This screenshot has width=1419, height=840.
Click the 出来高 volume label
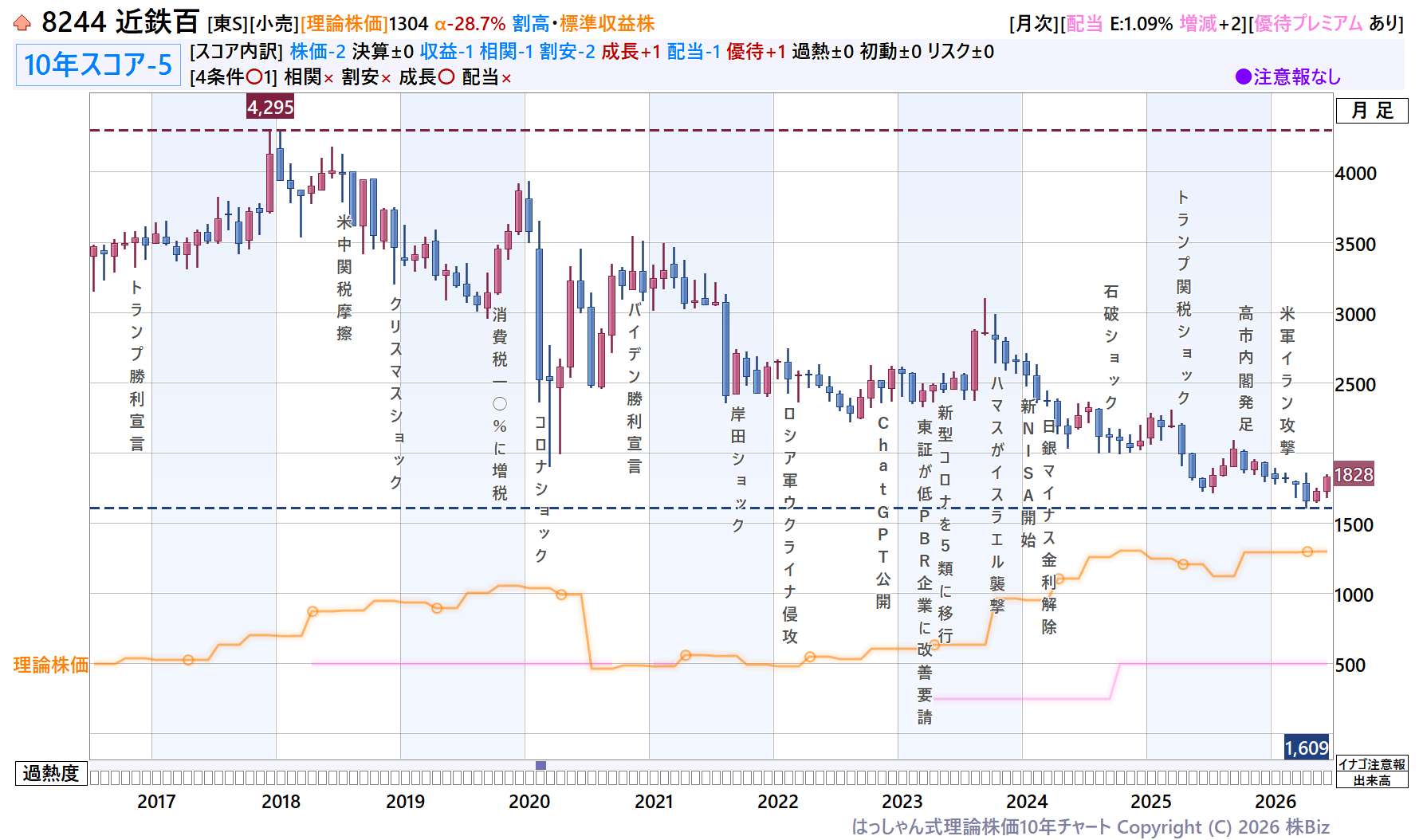[1372, 780]
